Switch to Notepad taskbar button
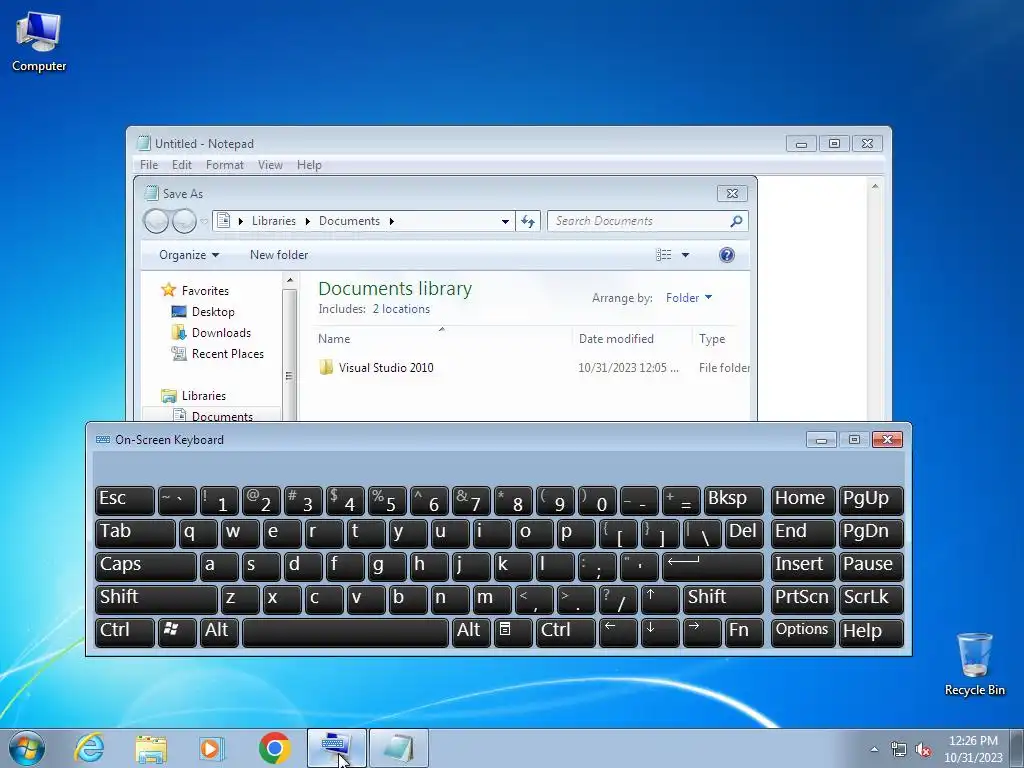The width and height of the screenshot is (1024, 768). (399, 748)
